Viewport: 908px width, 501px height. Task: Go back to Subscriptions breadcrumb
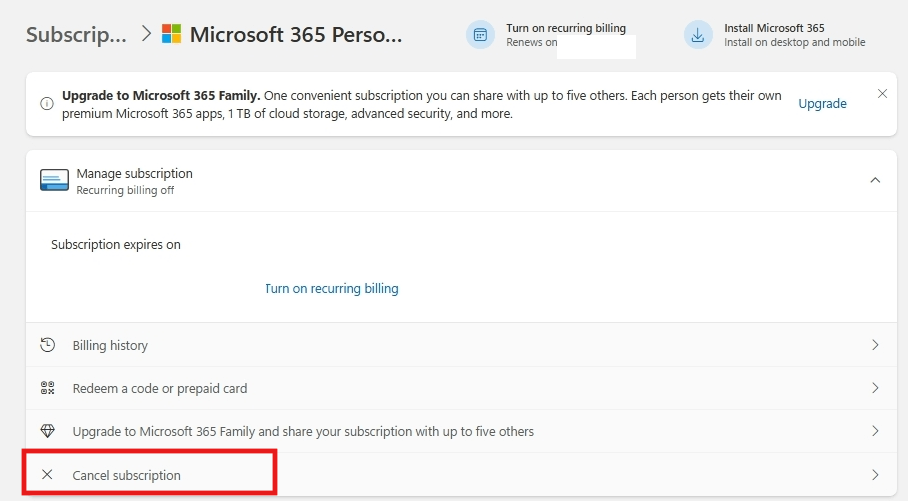[x=76, y=35]
